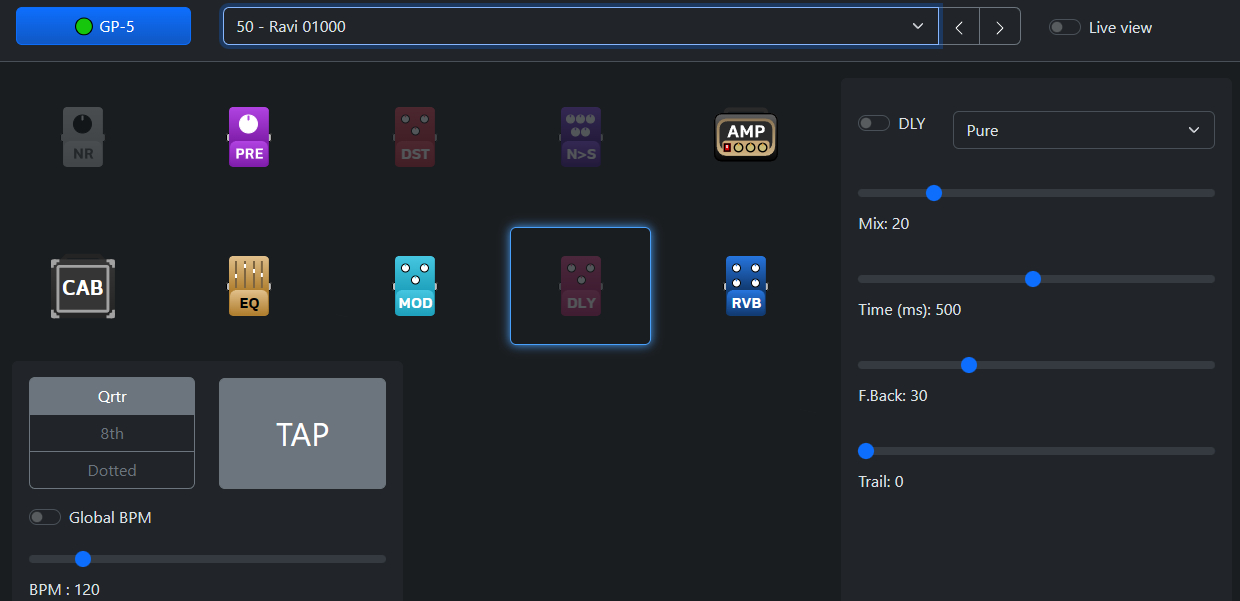Enable the Live view switch

[1064, 28]
